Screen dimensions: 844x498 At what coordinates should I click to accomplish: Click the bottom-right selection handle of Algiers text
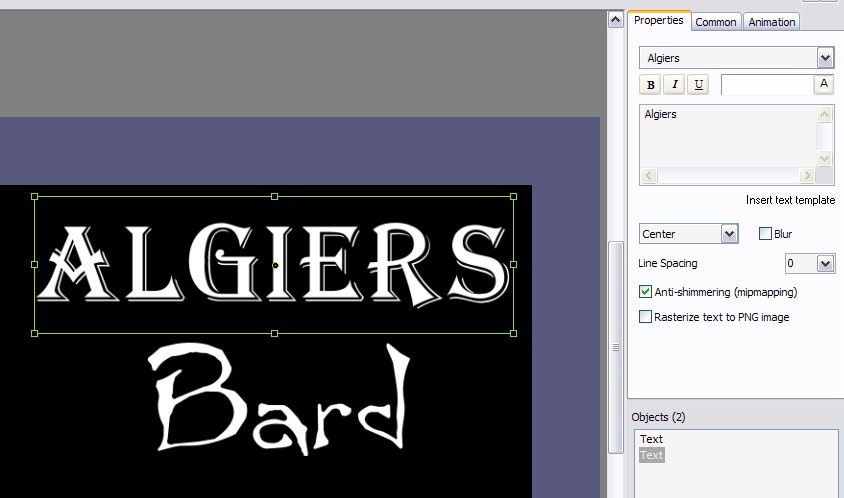[514, 333]
